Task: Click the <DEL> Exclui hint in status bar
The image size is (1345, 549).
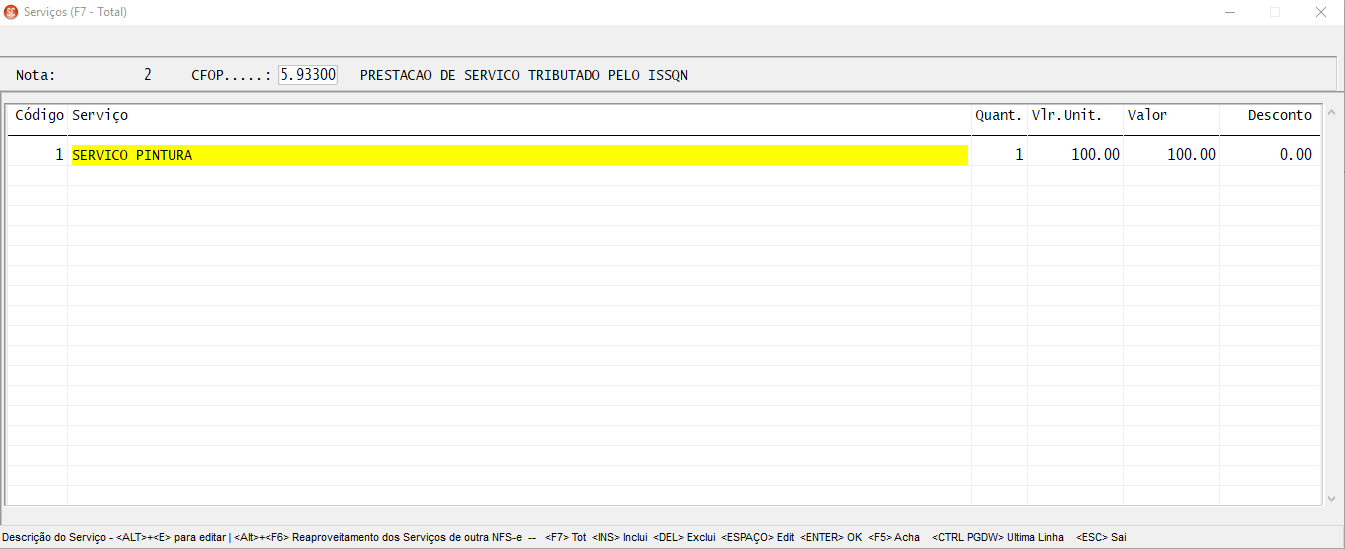Action: (x=684, y=537)
